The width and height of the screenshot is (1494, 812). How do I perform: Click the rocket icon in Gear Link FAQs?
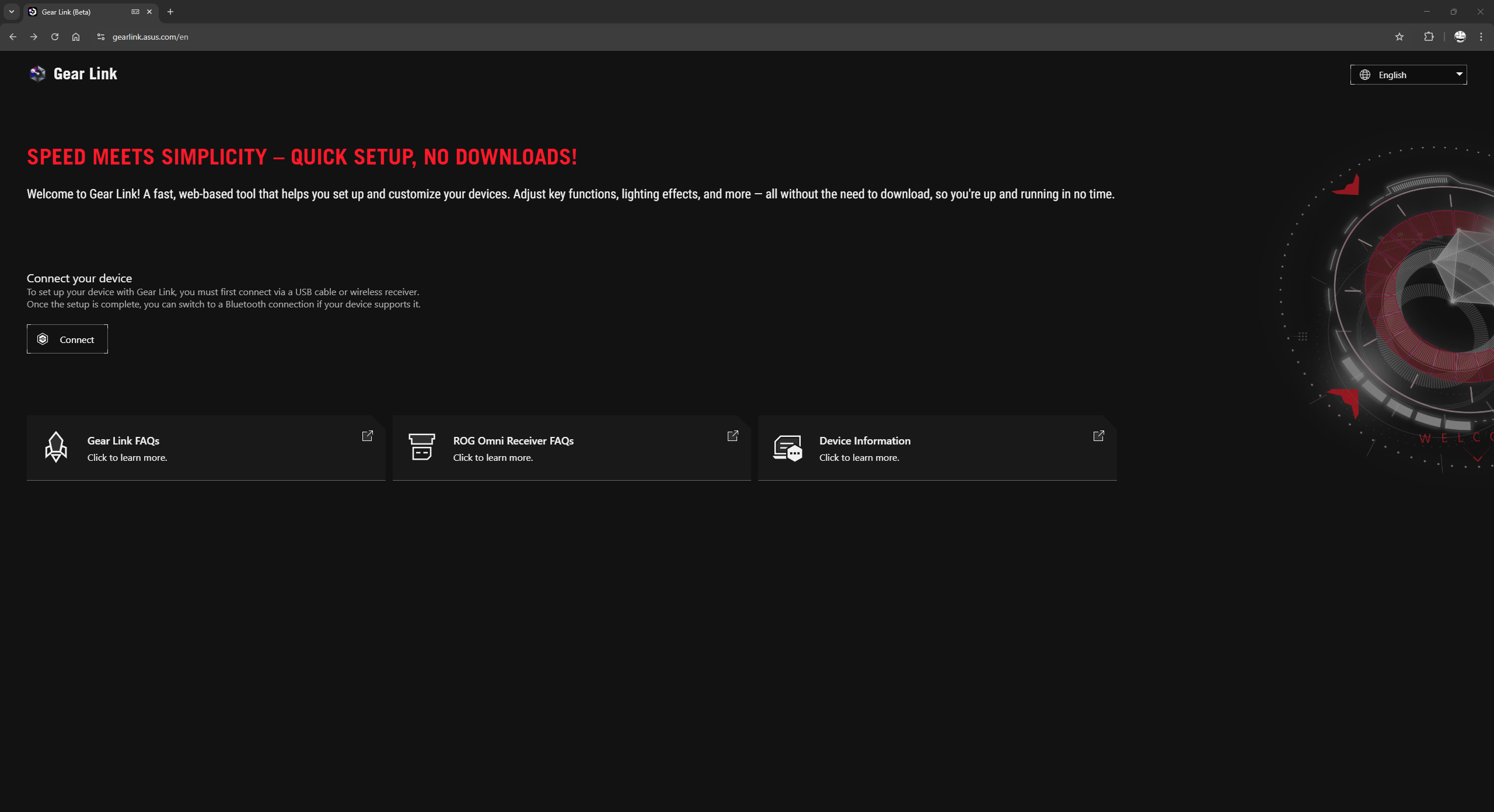coord(56,447)
